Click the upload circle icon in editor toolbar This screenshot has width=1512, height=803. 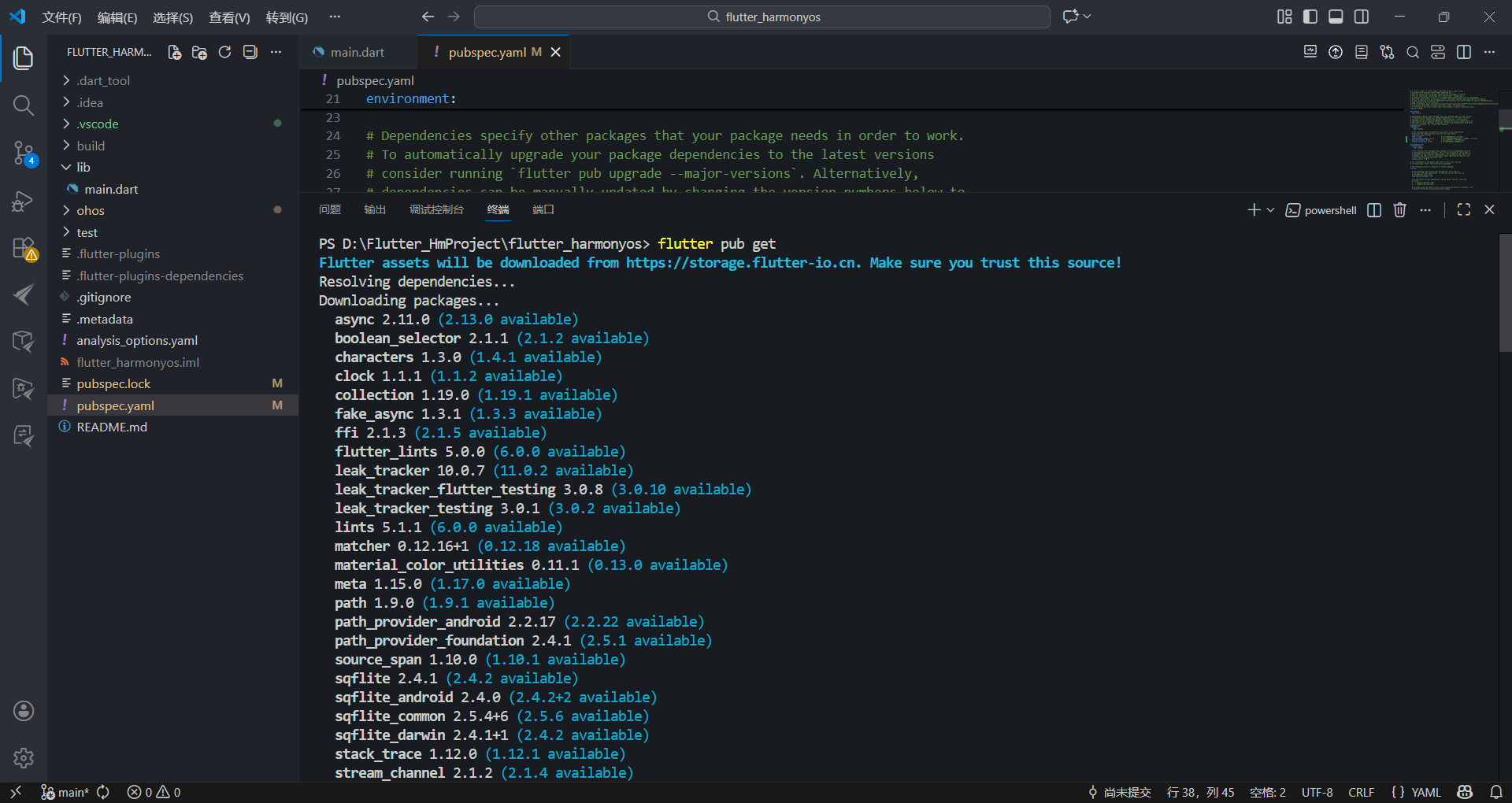(1336, 52)
